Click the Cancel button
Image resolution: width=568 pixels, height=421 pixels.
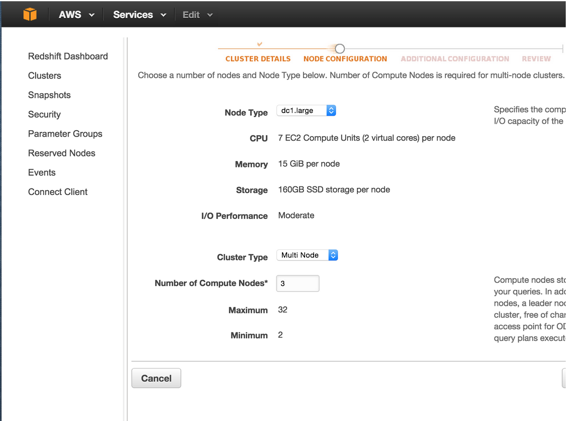[156, 378]
